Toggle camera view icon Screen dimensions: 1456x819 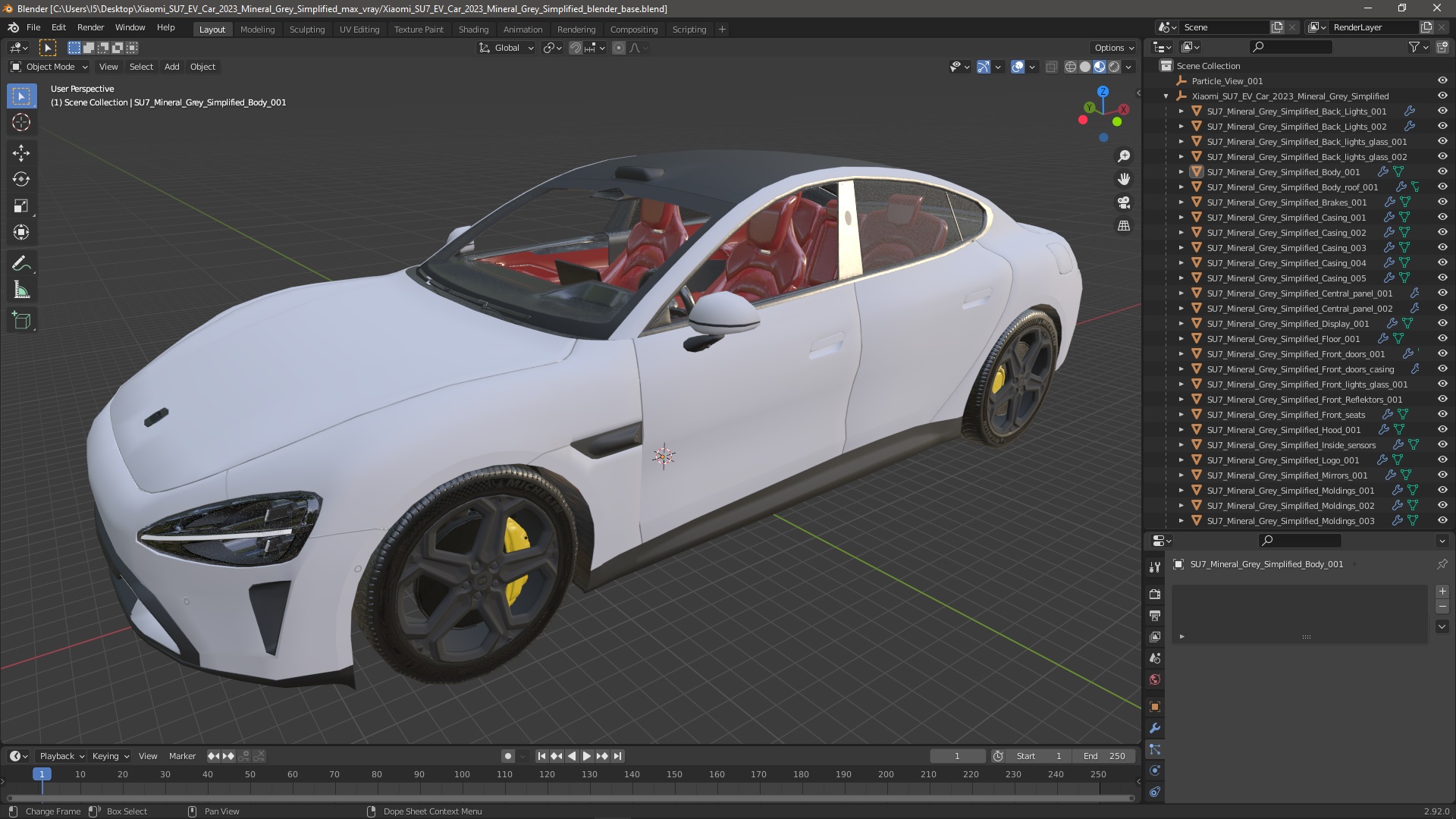click(x=1124, y=202)
